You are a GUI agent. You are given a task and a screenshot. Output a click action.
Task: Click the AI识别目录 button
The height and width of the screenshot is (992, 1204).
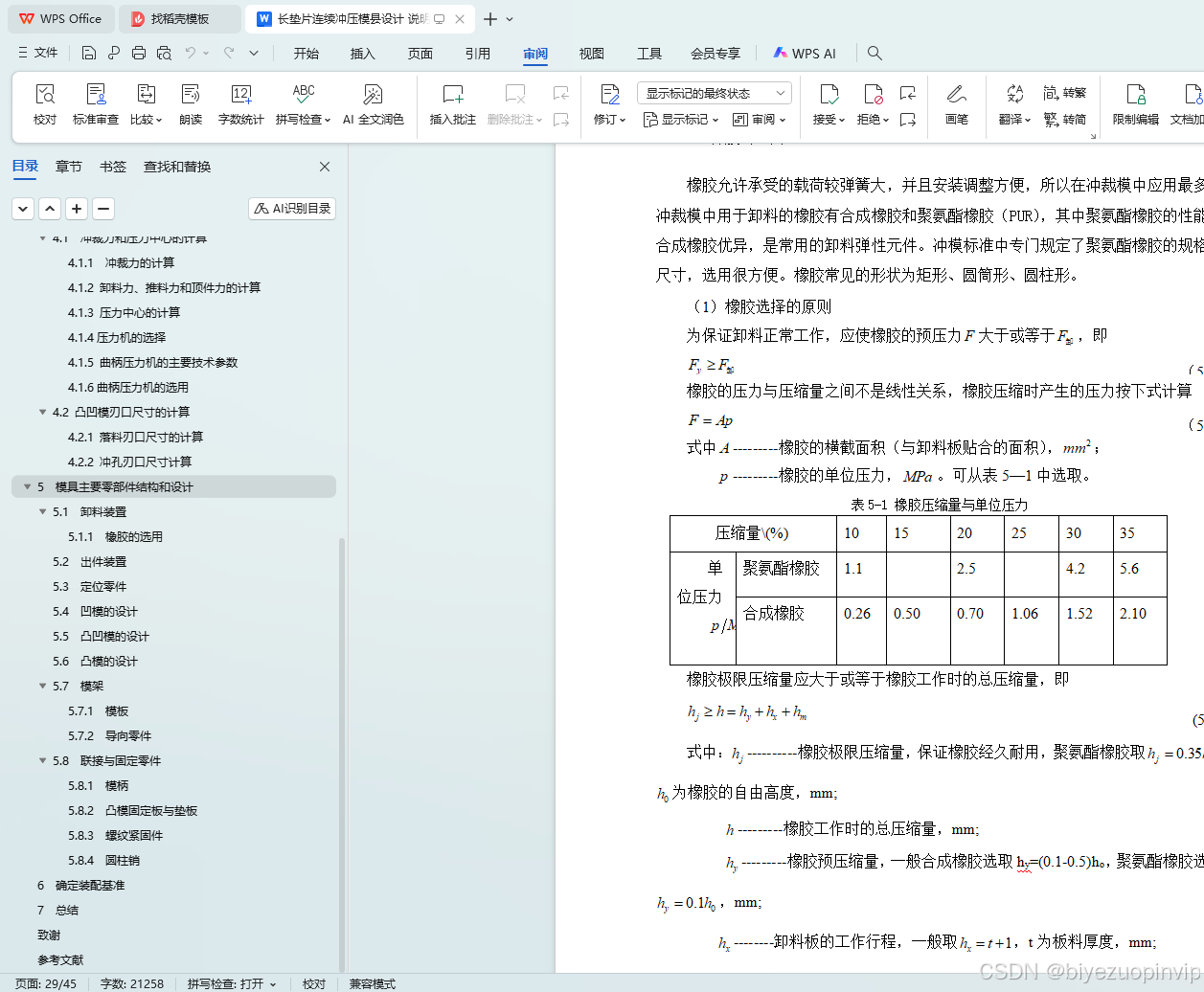[x=292, y=208]
